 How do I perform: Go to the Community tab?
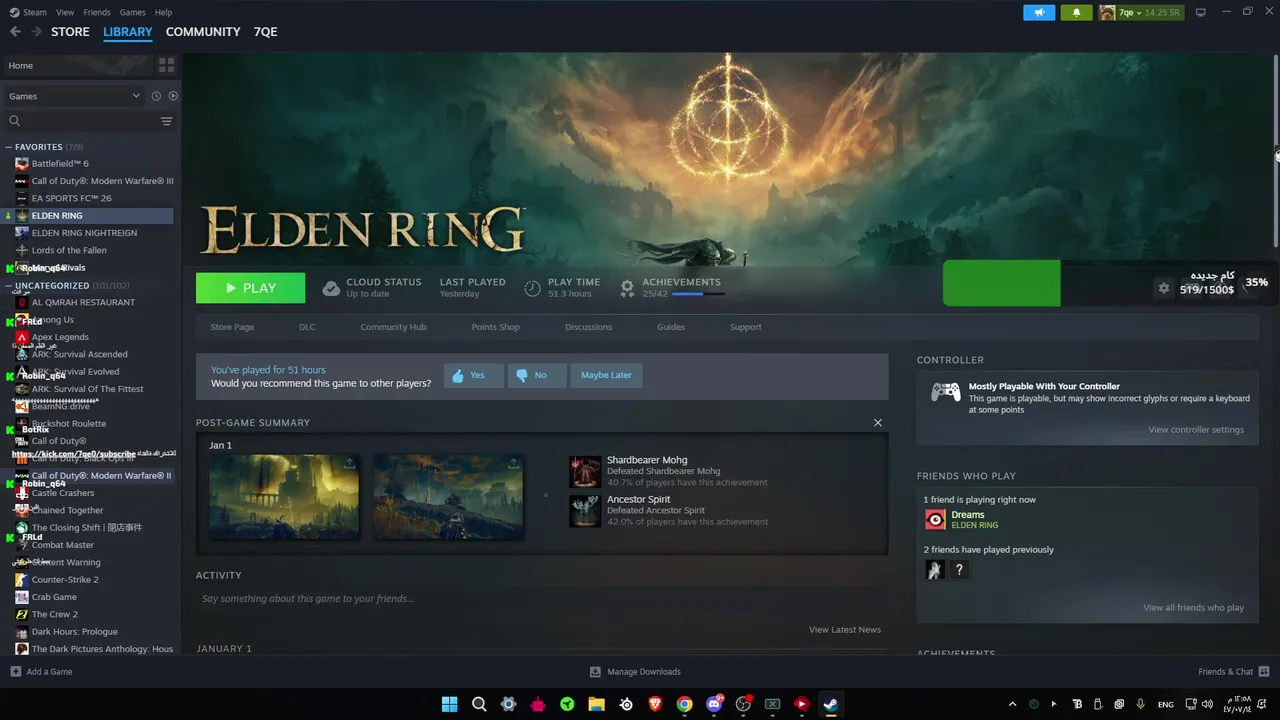tap(203, 32)
